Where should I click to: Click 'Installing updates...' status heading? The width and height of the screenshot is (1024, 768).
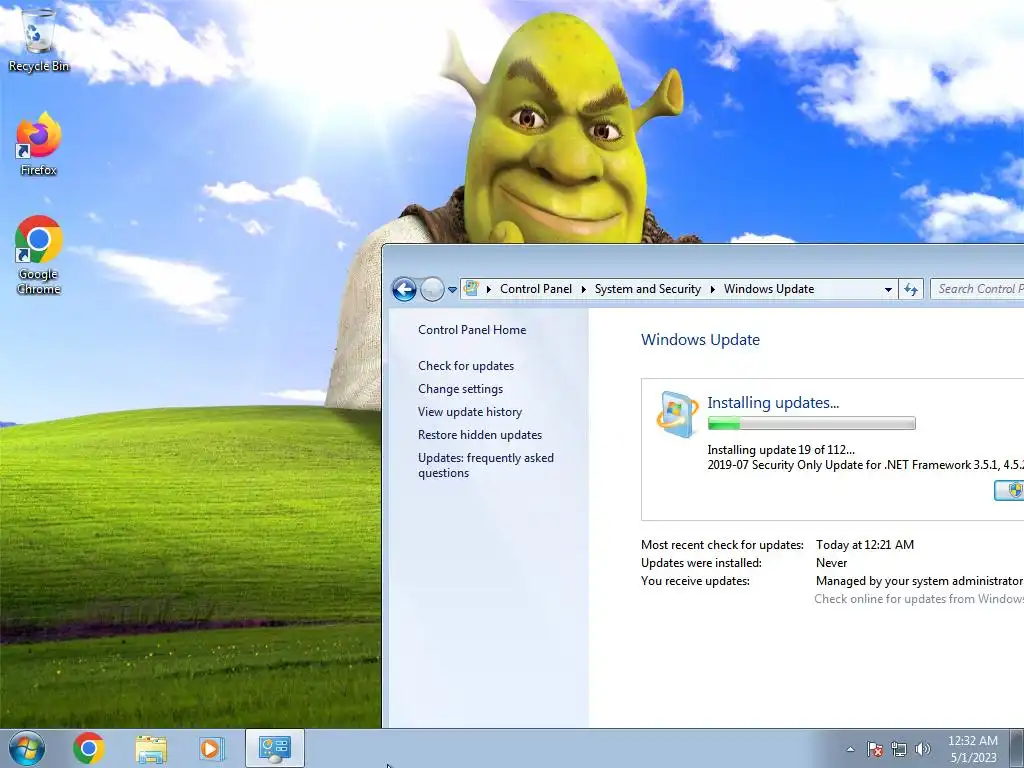pyautogui.click(x=773, y=402)
